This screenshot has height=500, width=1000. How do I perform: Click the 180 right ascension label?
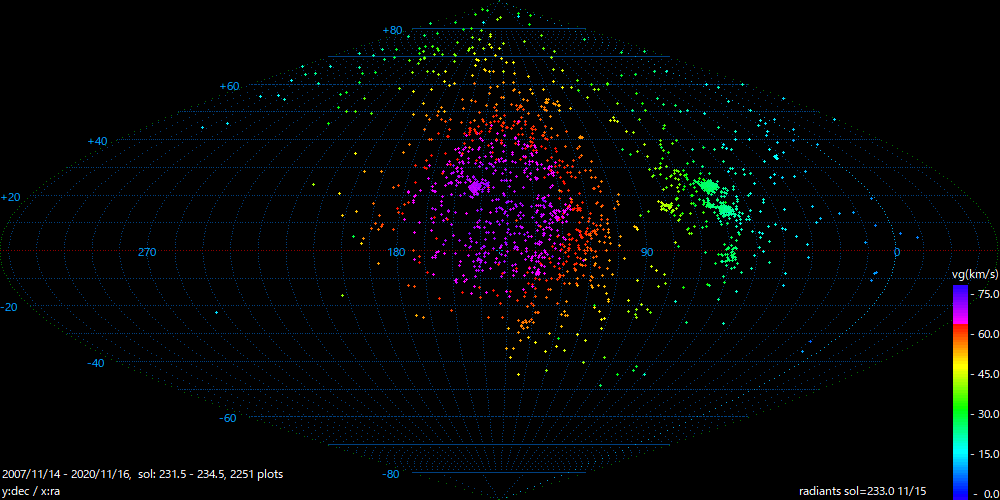click(x=396, y=252)
